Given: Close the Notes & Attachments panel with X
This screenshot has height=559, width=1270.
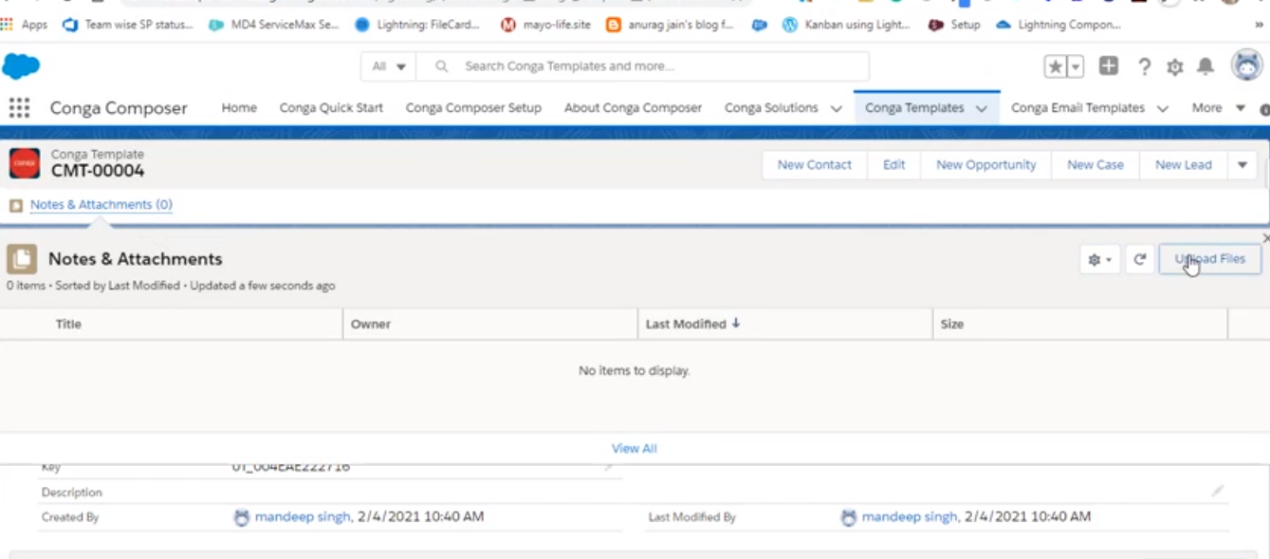Looking at the screenshot, I should pos(1265,238).
